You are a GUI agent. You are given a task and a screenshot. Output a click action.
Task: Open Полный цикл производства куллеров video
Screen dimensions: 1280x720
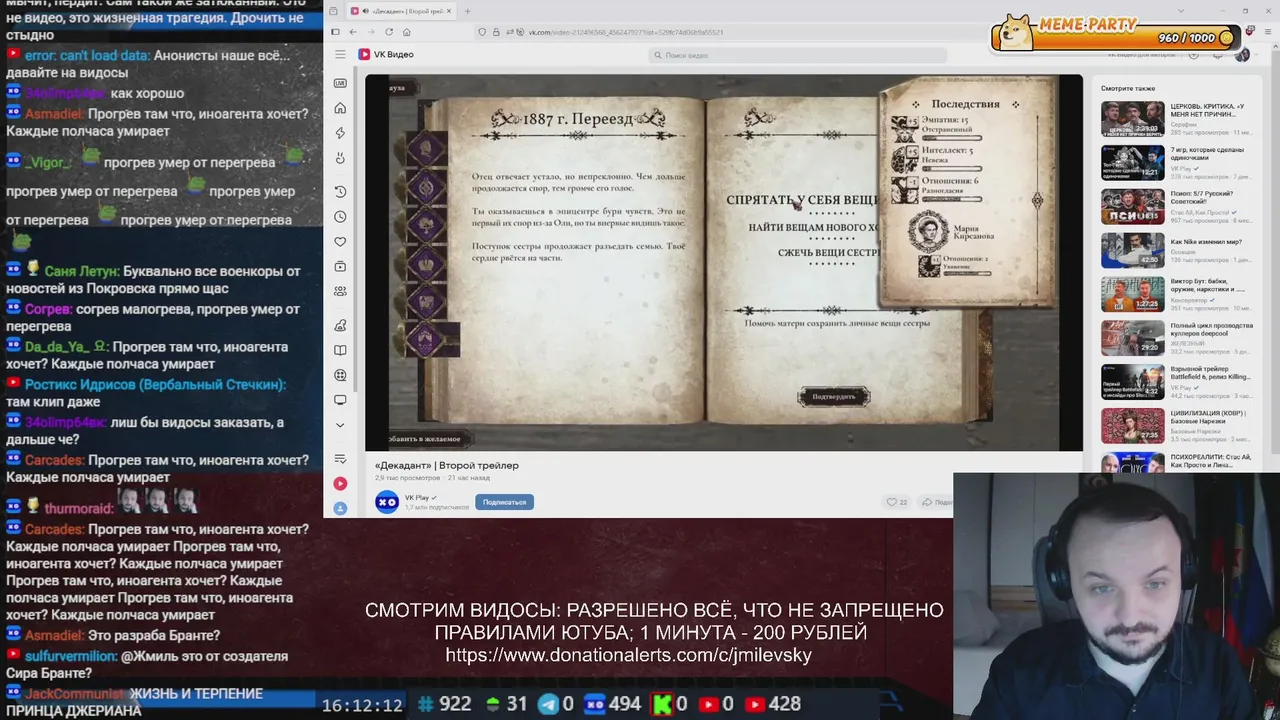click(1132, 338)
